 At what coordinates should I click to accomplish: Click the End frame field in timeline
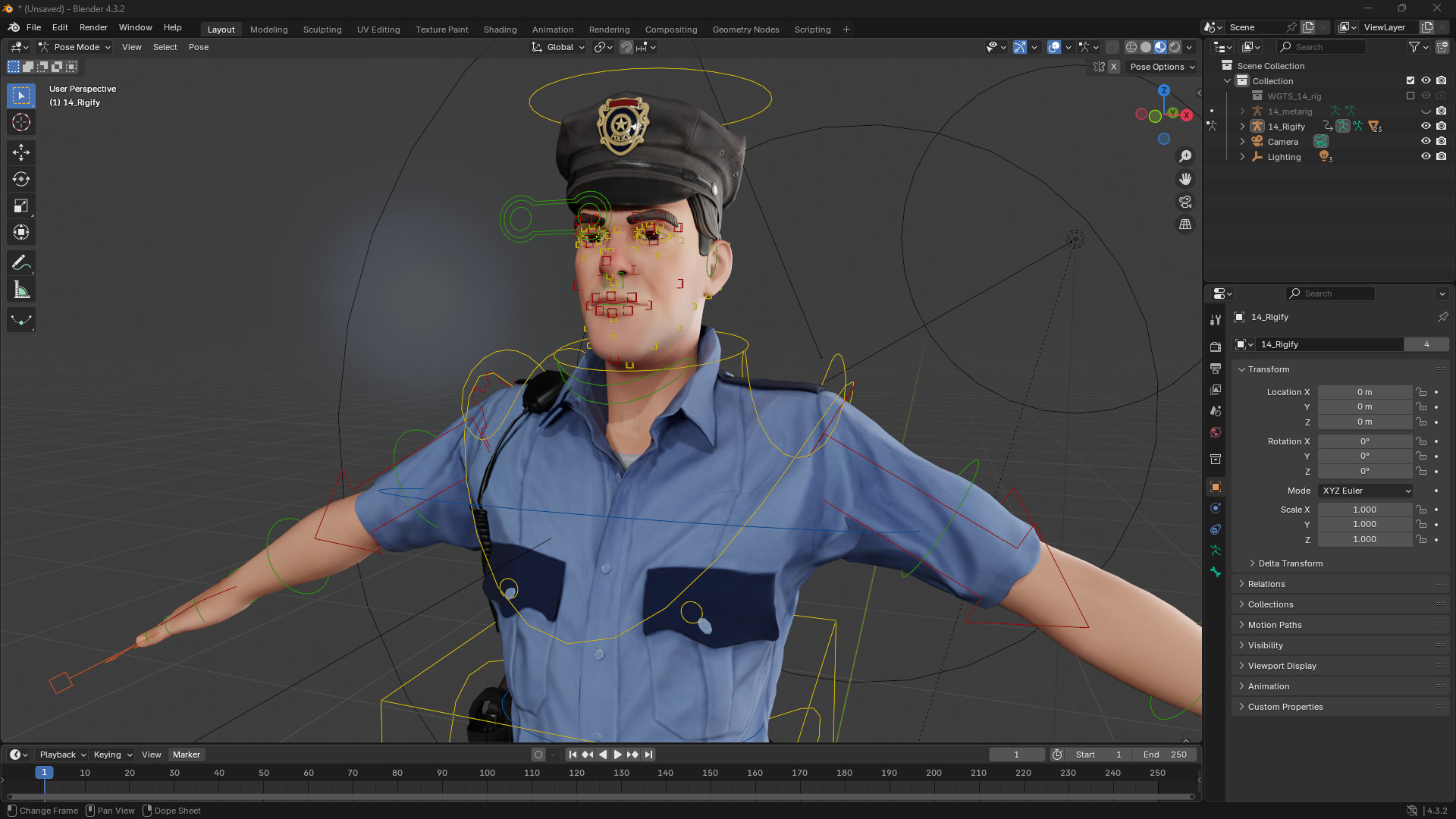1165,755
